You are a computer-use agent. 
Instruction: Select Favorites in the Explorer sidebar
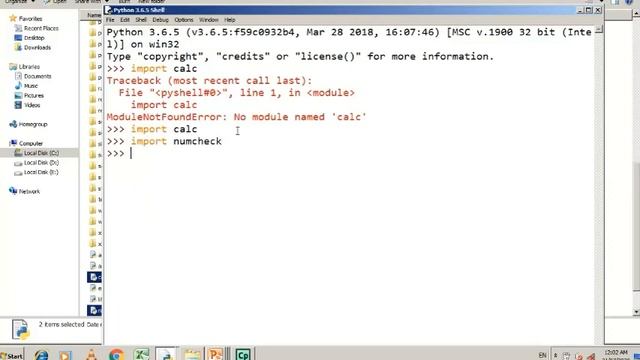coord(30,19)
